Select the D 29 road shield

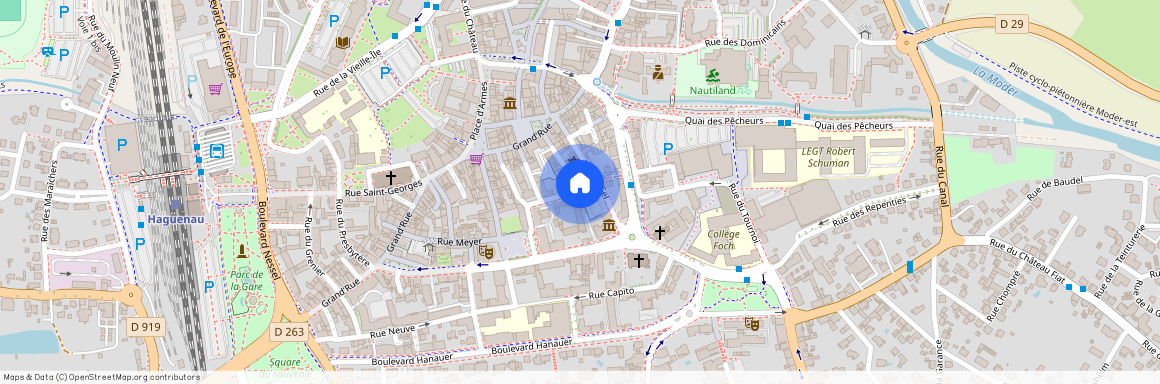click(x=1011, y=24)
